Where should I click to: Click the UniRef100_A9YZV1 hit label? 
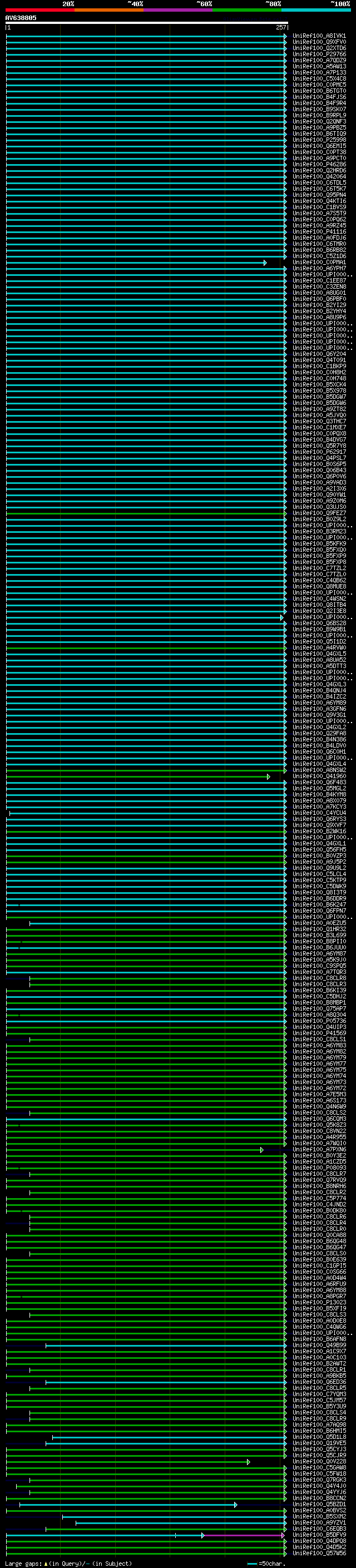coord(319,1522)
